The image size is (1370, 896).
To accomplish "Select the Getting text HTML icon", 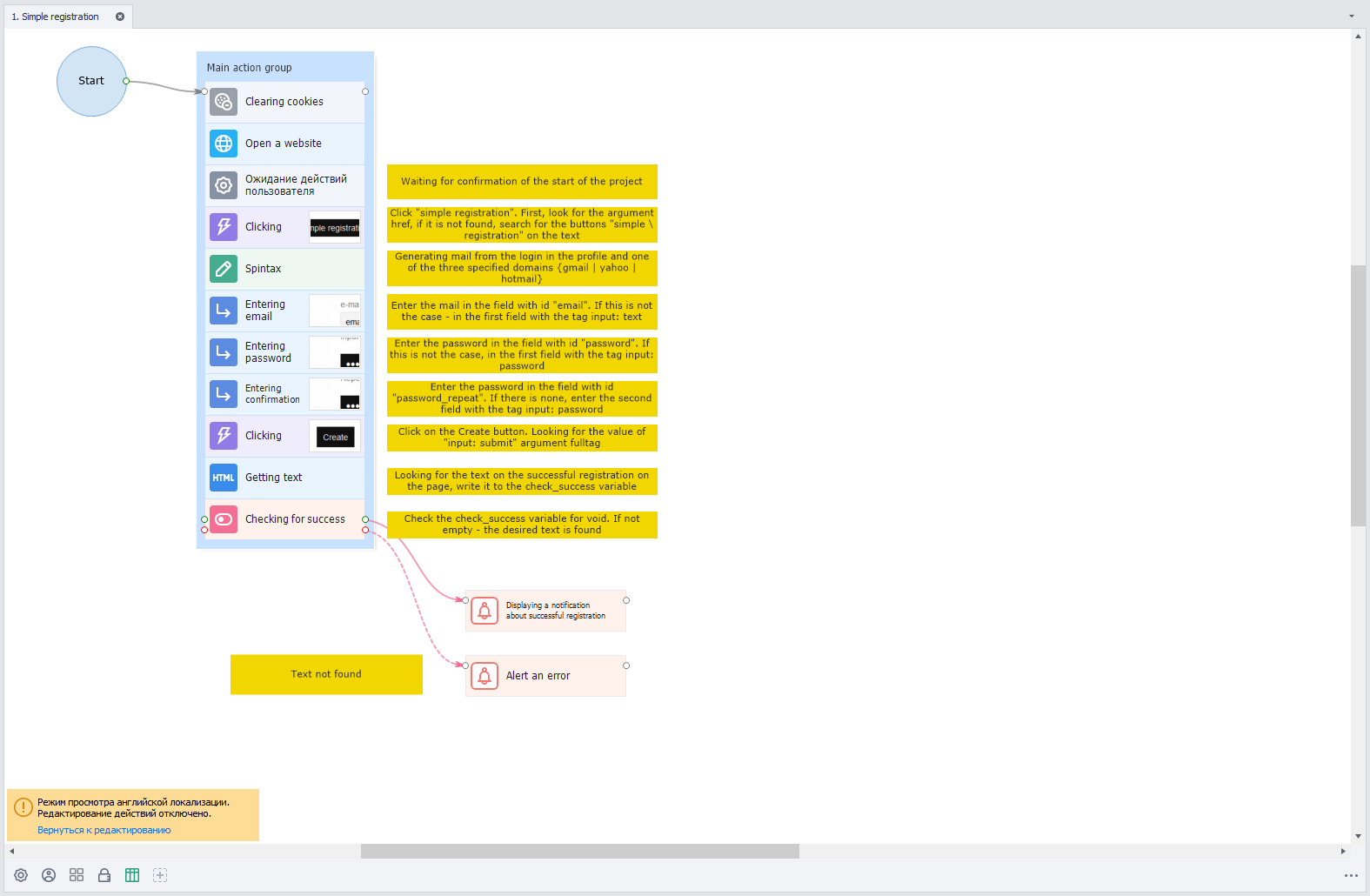I will [224, 478].
